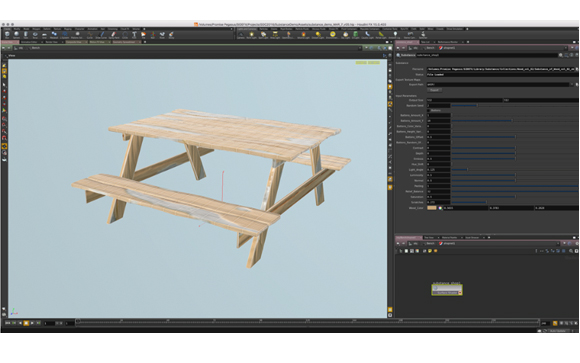Click the Bench path button in the viewport
This screenshot has height=363, width=580.
[33, 48]
